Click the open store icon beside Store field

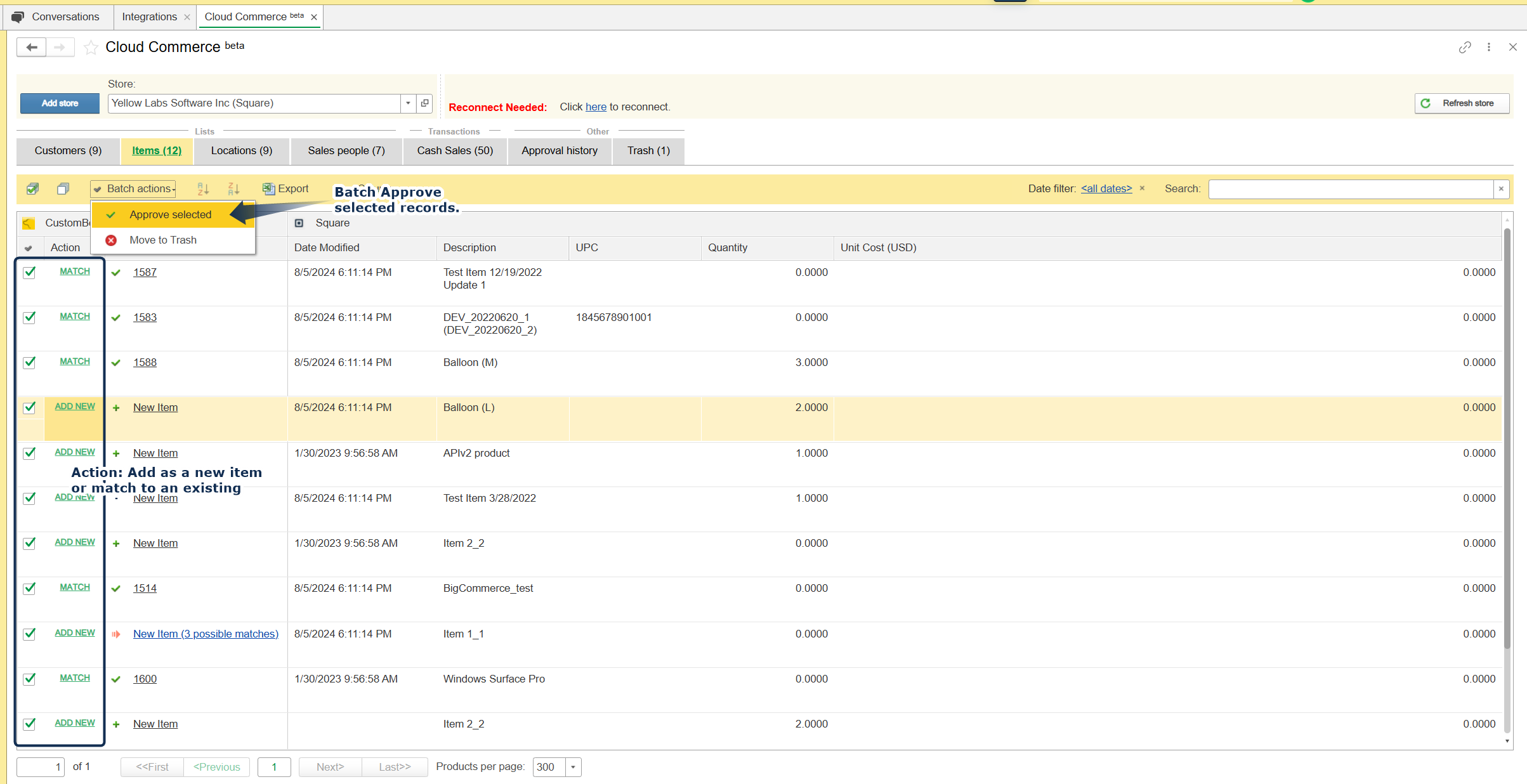tap(425, 103)
